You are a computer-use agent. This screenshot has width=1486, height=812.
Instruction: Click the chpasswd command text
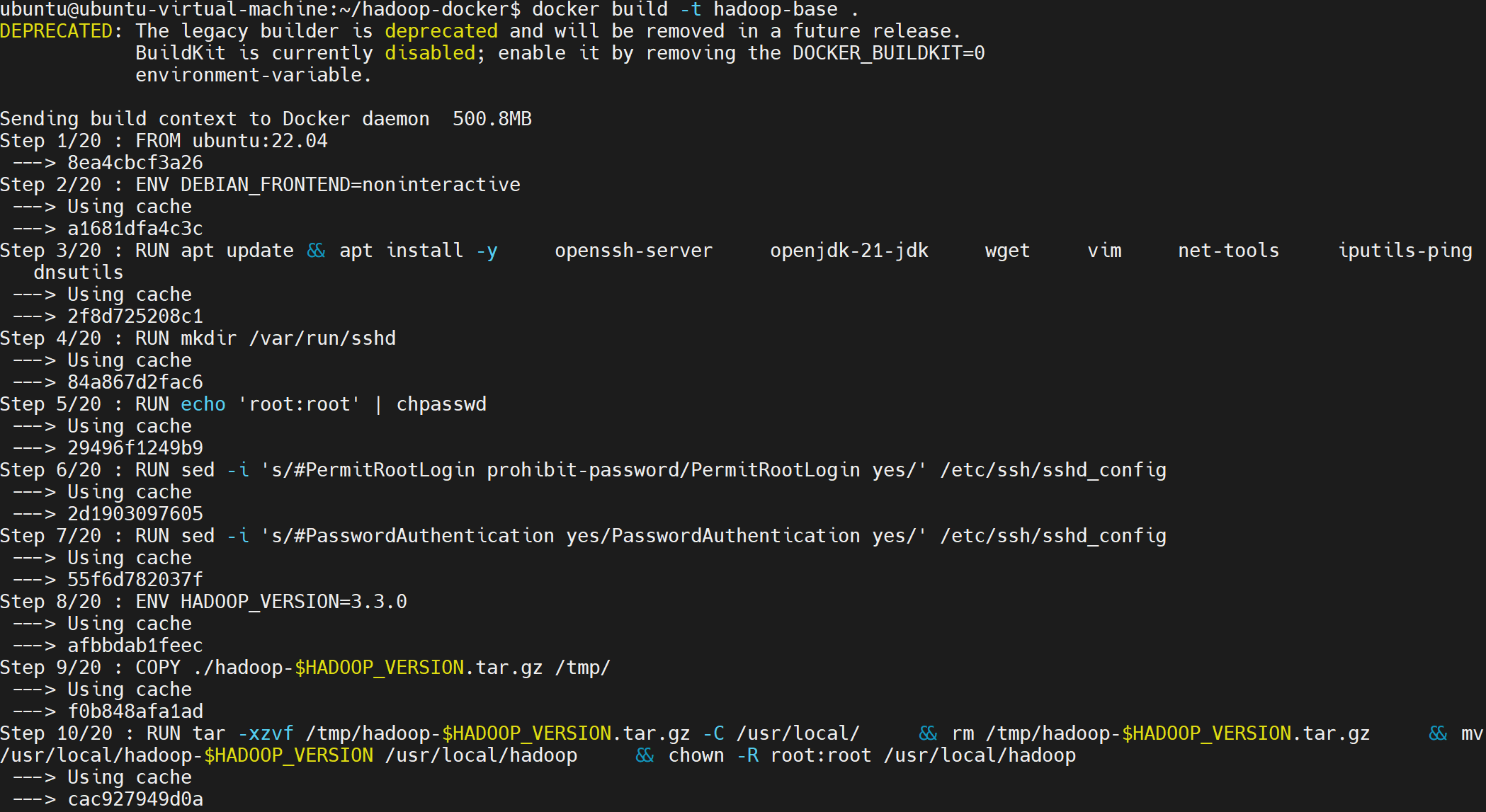pyautogui.click(x=441, y=404)
